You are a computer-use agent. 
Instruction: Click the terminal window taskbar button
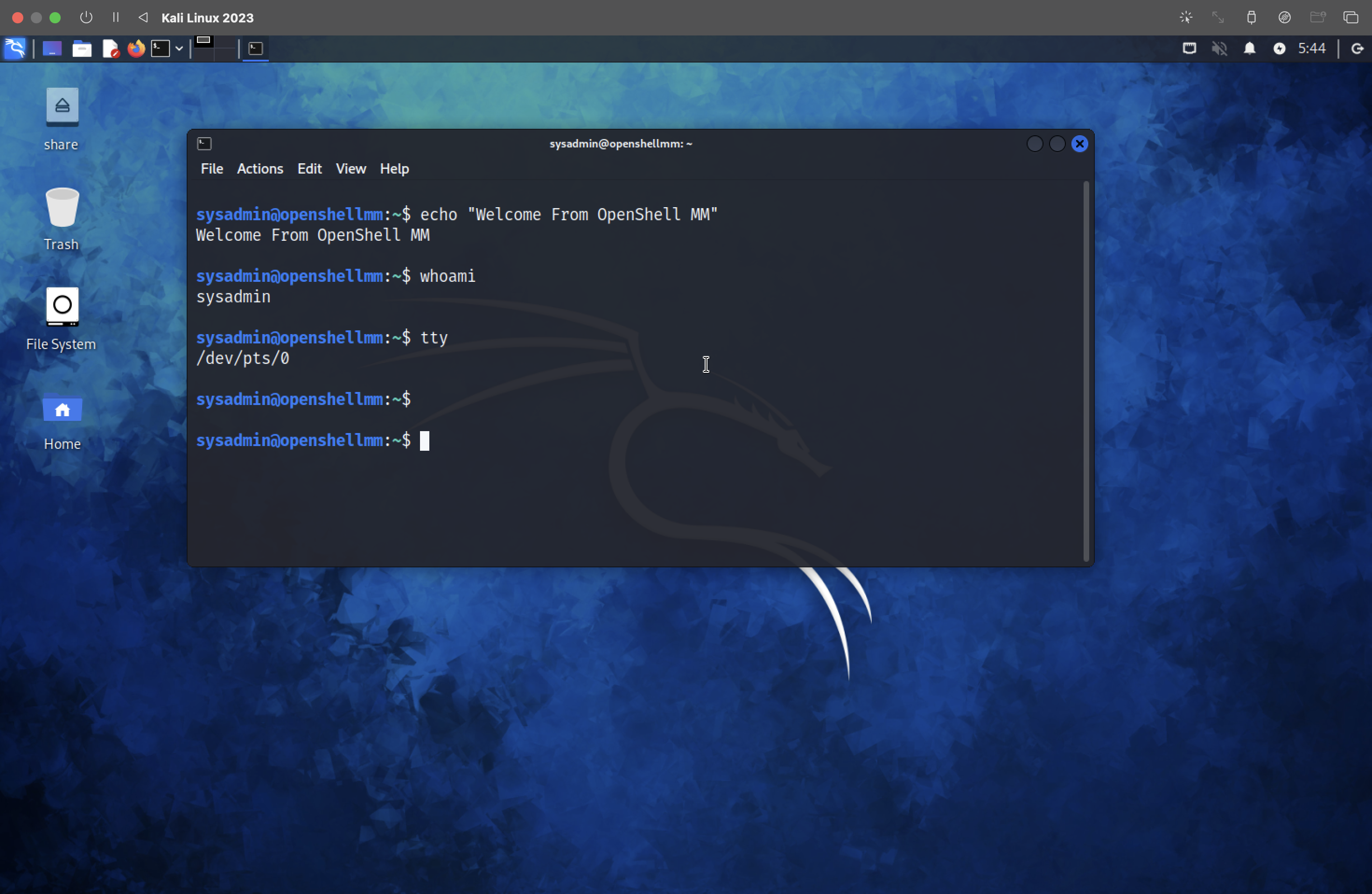tap(255, 49)
